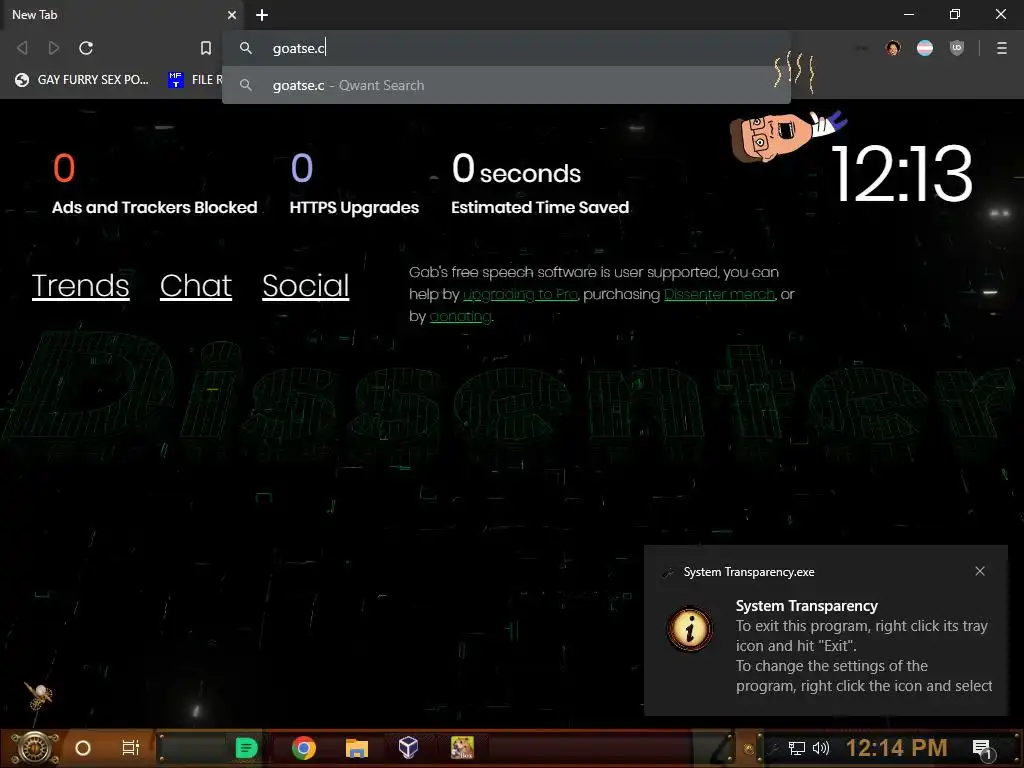The image size is (1024, 768).
Task: Open the Action Center notifications icon
Action: [982, 749]
